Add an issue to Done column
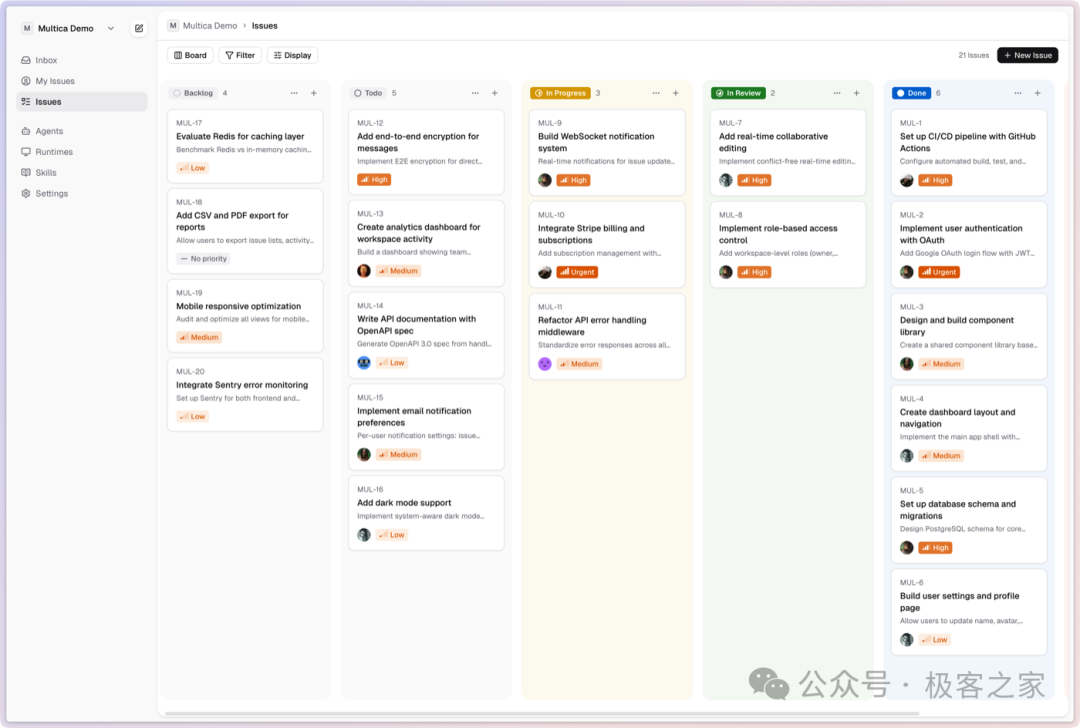The width and height of the screenshot is (1080, 728). pyautogui.click(x=1037, y=93)
